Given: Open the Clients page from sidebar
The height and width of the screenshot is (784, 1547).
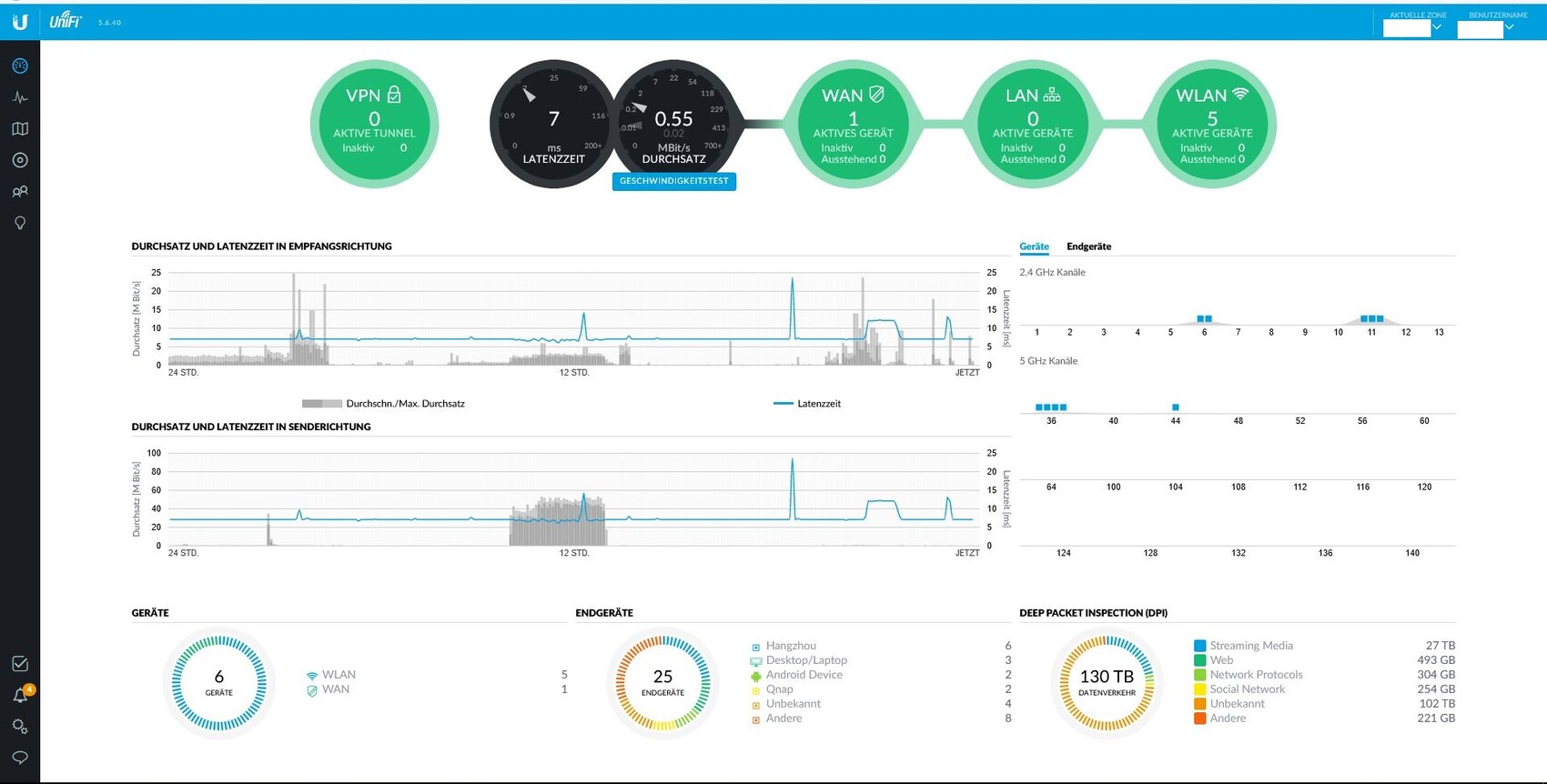Looking at the screenshot, I should [20, 192].
